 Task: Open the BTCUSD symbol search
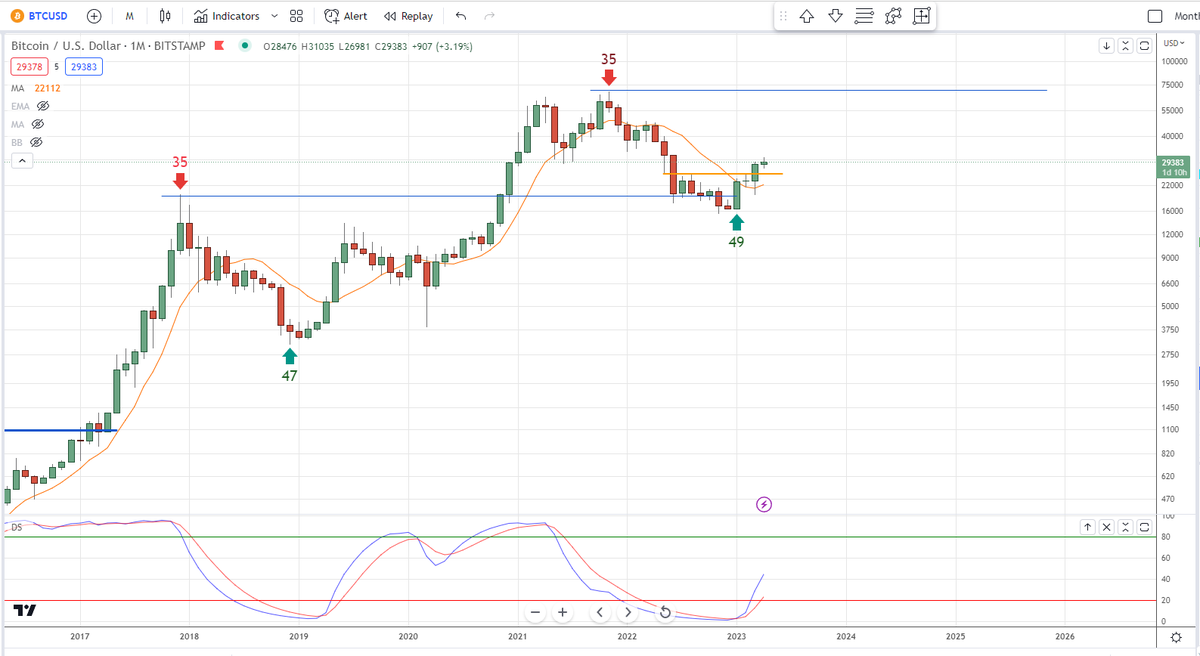pos(39,16)
